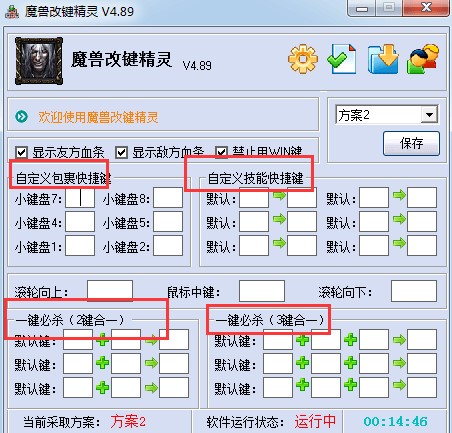Toggle 禁止用WIN键 checkbox
The width and height of the screenshot is (452, 433).
tap(221, 153)
